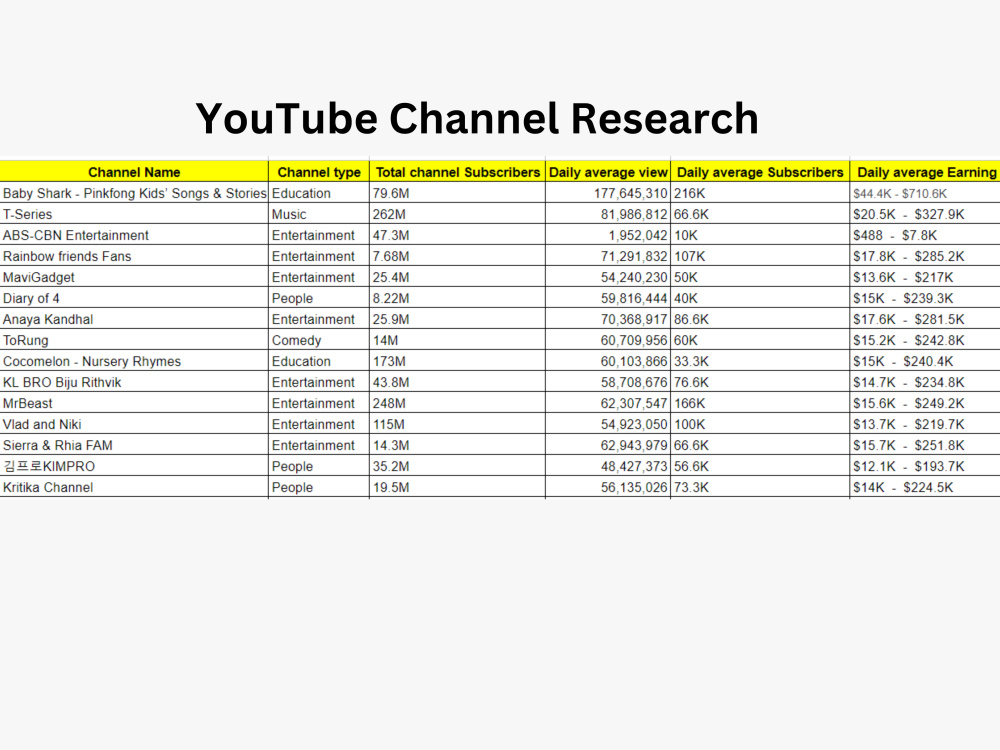Select the '115M' subscribers cell

click(x=457, y=425)
